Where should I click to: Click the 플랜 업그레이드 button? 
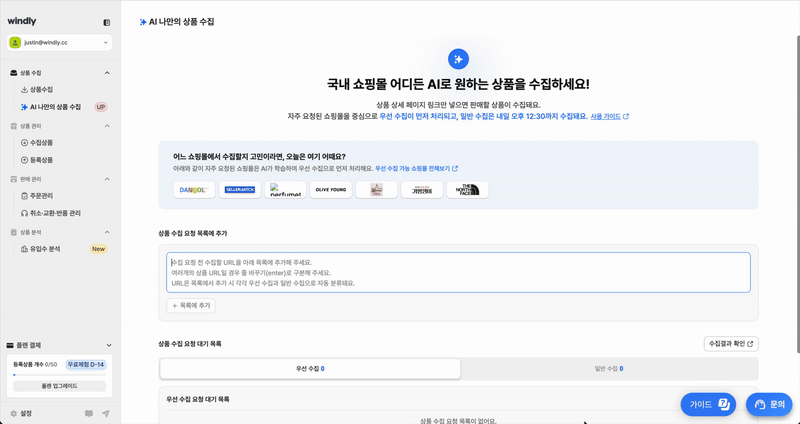tap(59, 386)
